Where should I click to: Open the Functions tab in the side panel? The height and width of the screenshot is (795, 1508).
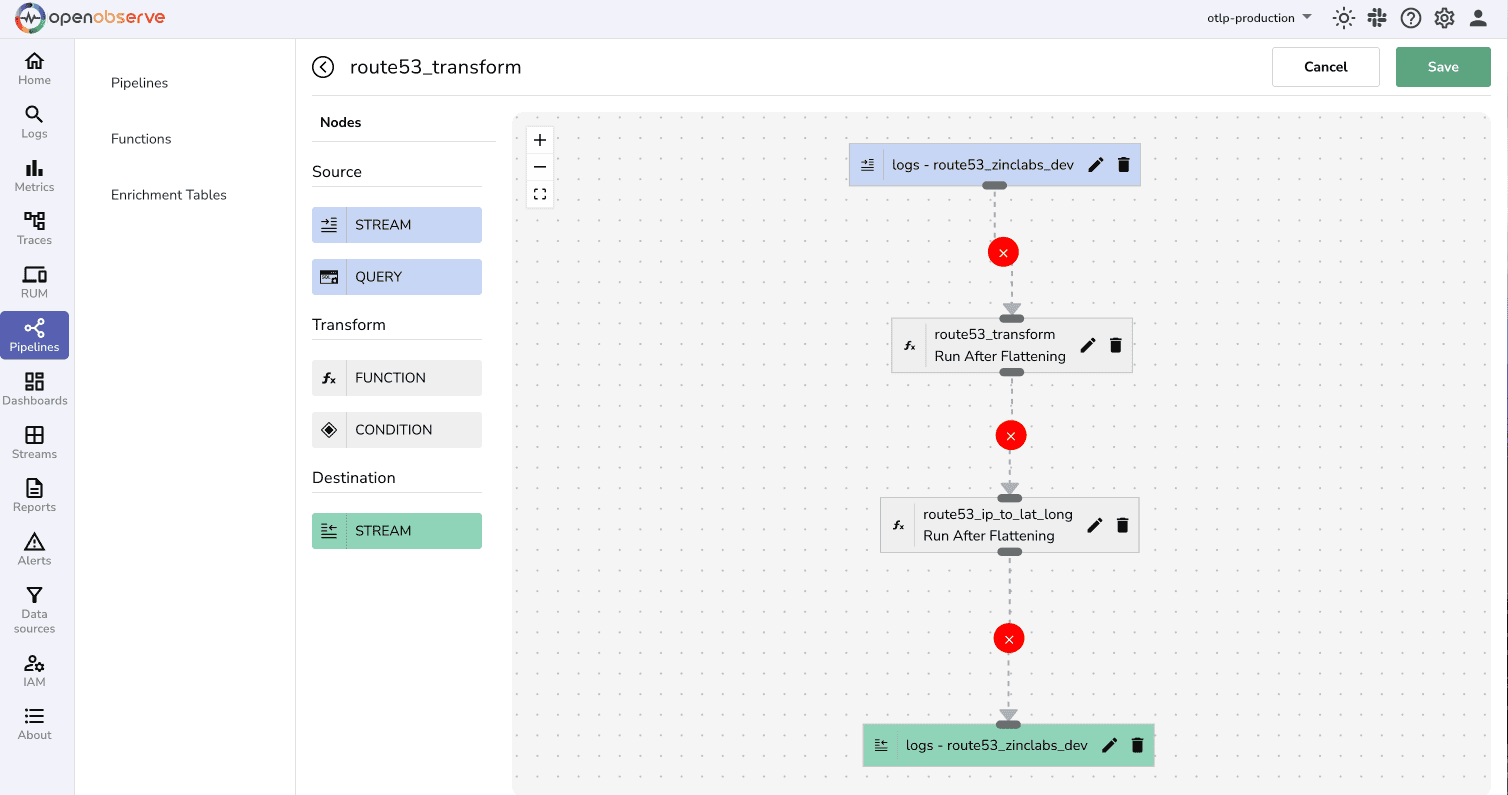[141, 139]
